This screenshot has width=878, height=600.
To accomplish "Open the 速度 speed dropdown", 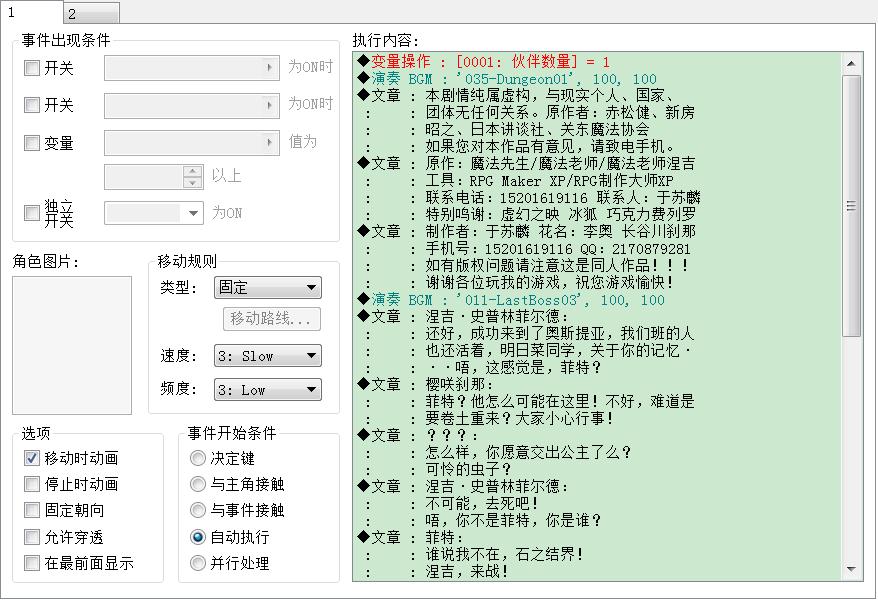I will pyautogui.click(x=268, y=356).
